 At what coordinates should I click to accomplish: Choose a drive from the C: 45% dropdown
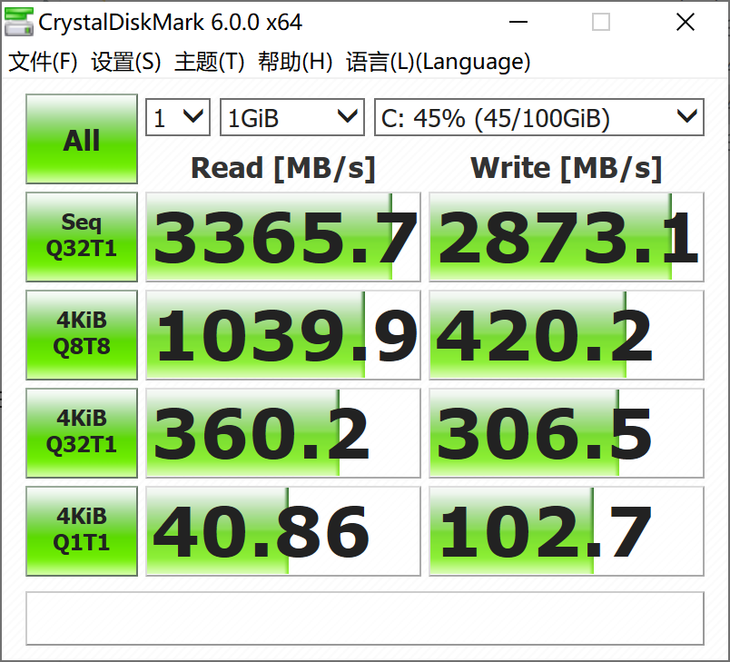click(538, 118)
